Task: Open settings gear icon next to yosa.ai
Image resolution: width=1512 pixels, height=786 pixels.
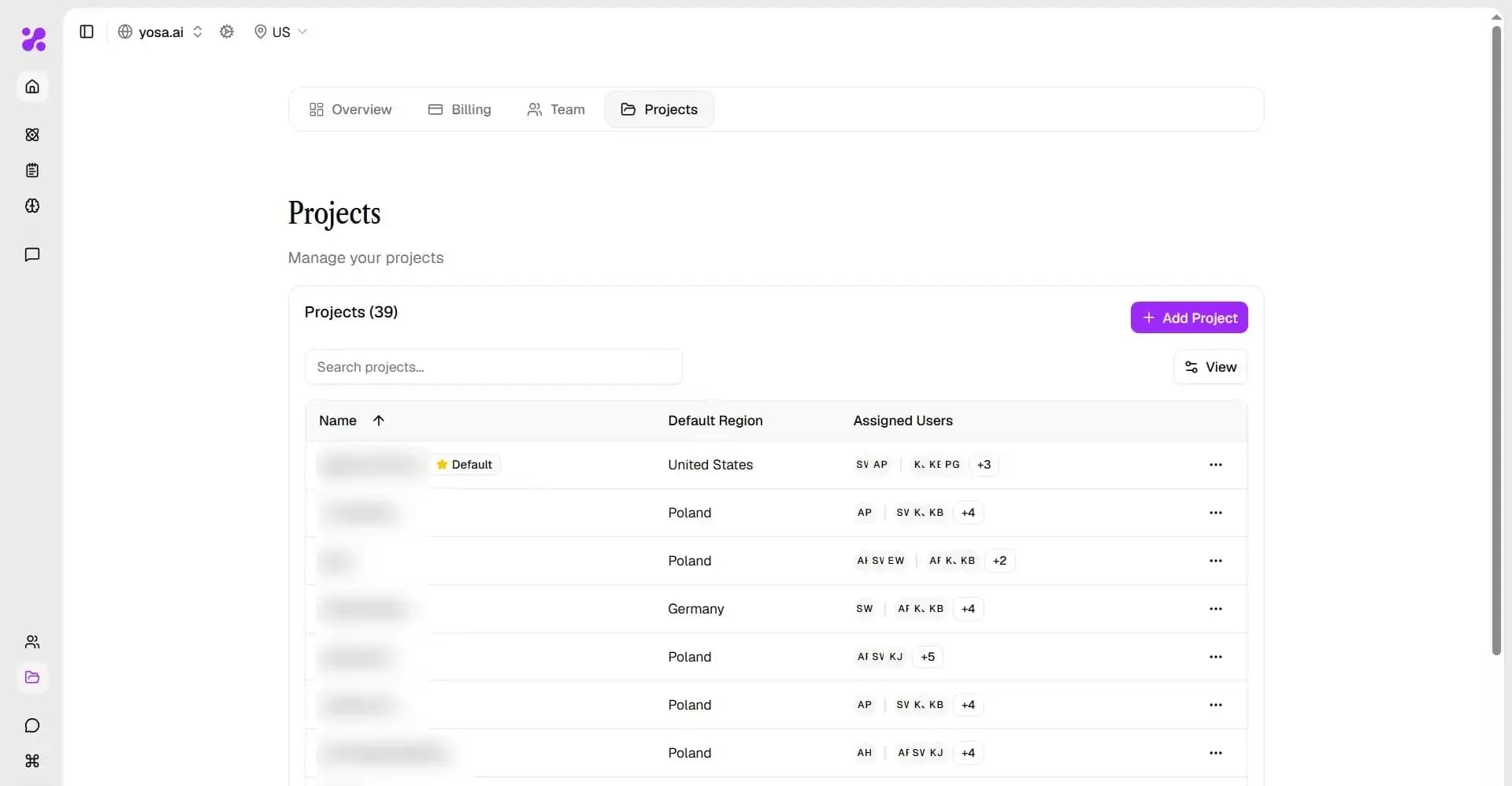Action: (x=227, y=32)
